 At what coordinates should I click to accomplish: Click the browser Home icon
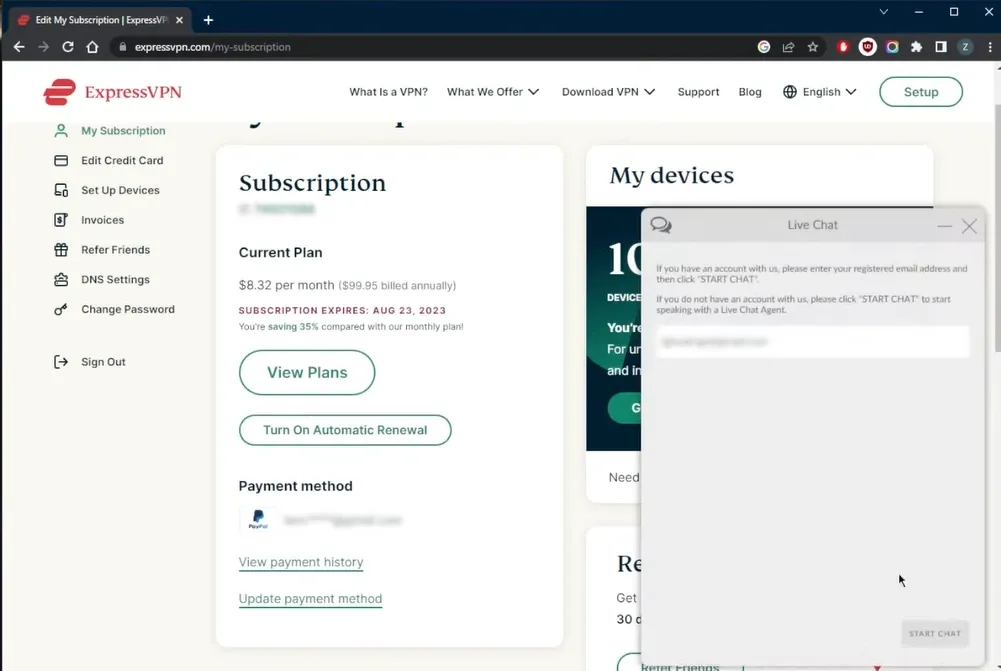93,47
